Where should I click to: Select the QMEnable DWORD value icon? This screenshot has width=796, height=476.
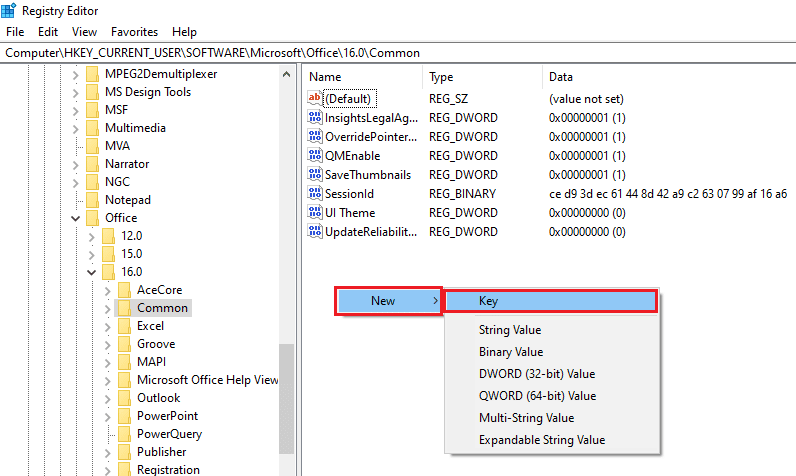315,155
